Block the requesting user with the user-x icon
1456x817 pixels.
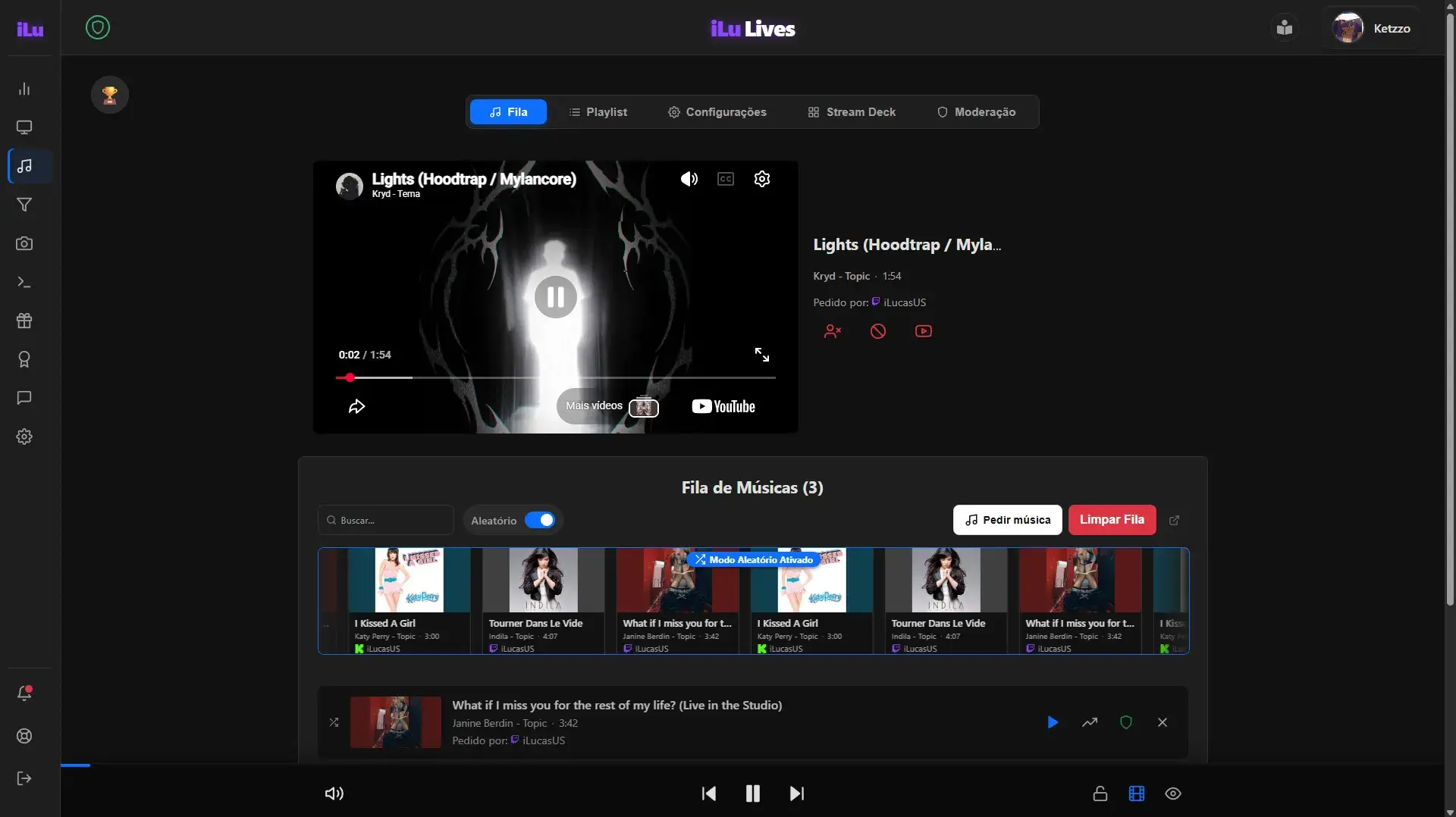tap(833, 331)
